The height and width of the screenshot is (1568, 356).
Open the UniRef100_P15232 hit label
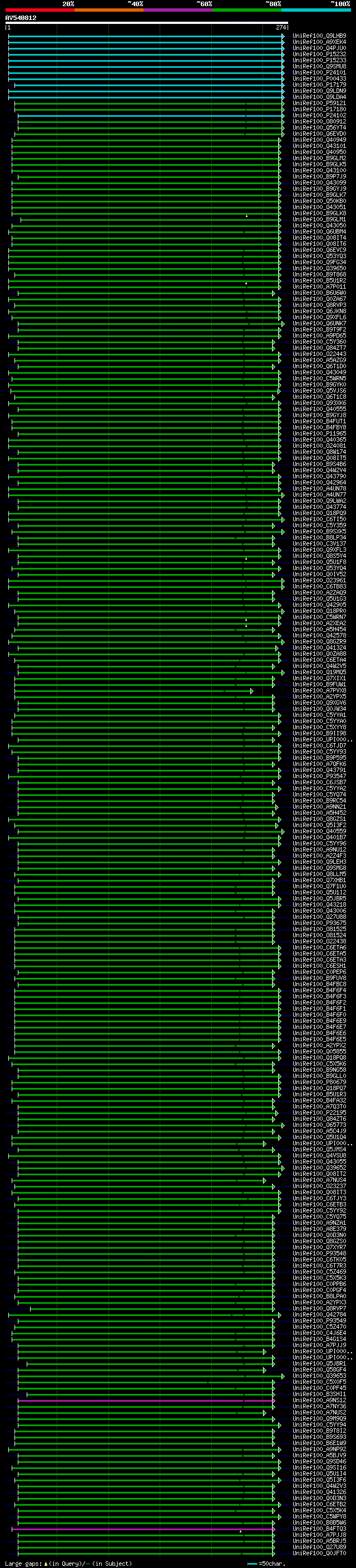coord(319,54)
